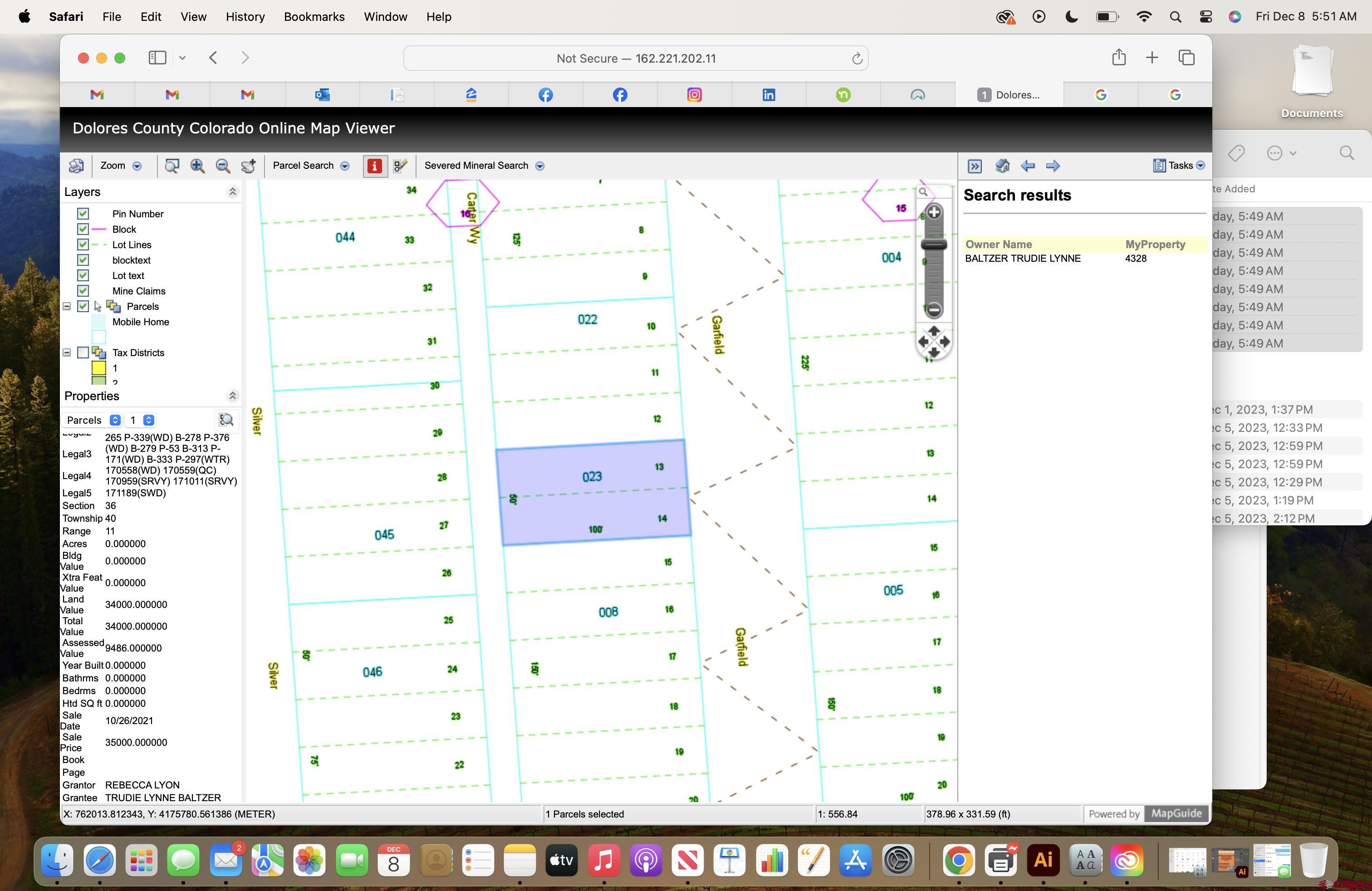Toggle the red Identify info tool

(x=374, y=166)
